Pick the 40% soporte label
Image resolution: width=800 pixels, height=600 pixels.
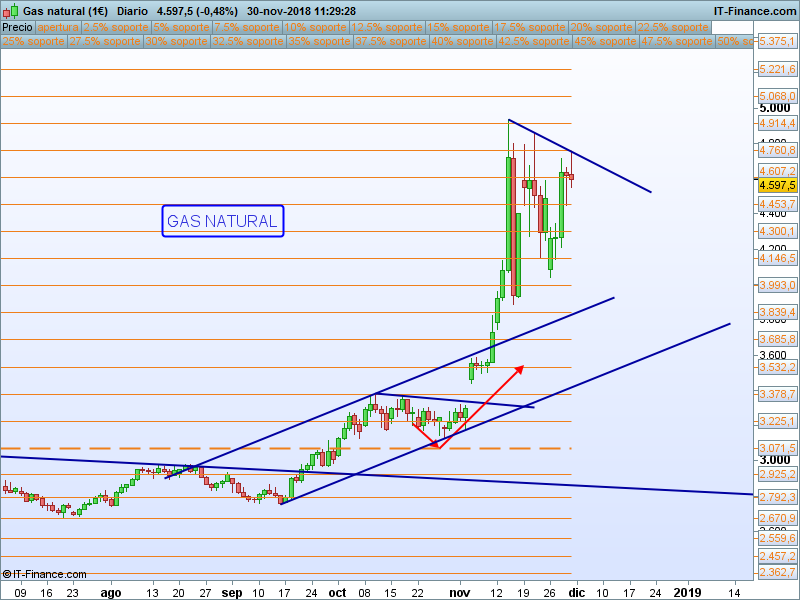pos(462,41)
